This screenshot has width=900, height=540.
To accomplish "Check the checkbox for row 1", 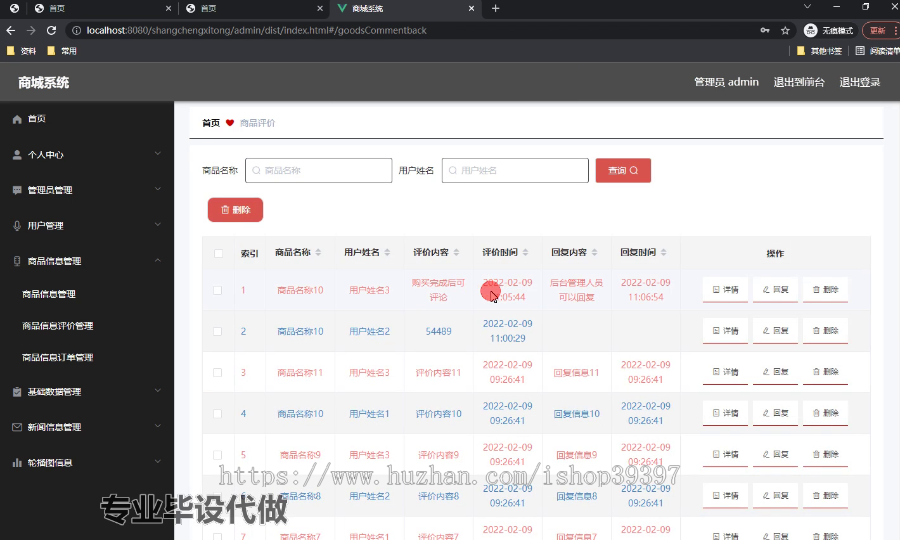I will click(x=218, y=290).
